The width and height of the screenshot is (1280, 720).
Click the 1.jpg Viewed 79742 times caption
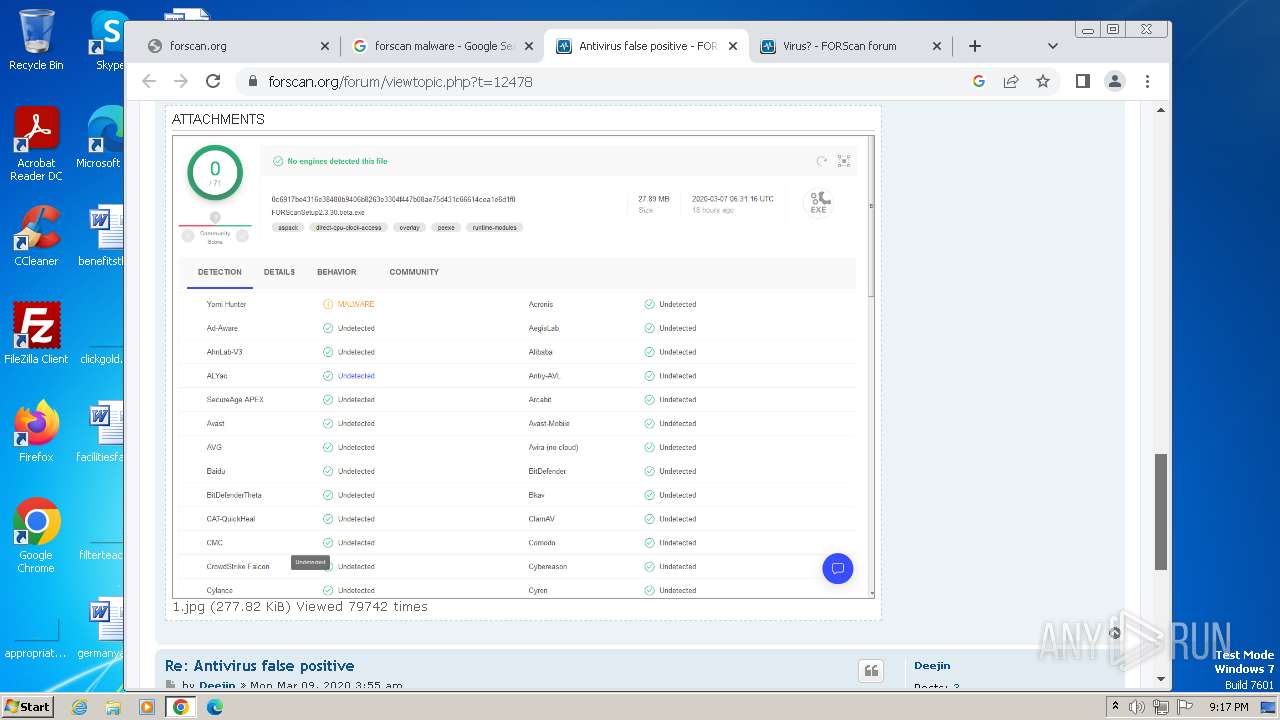pyautogui.click(x=300, y=607)
